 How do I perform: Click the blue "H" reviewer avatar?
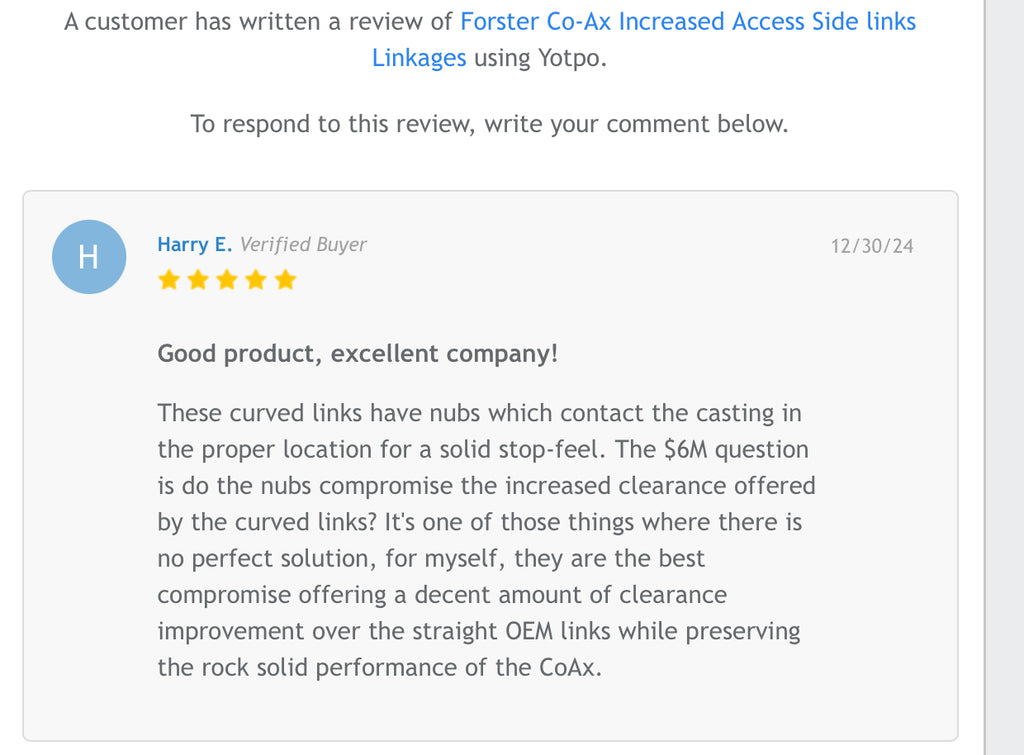[x=89, y=257]
